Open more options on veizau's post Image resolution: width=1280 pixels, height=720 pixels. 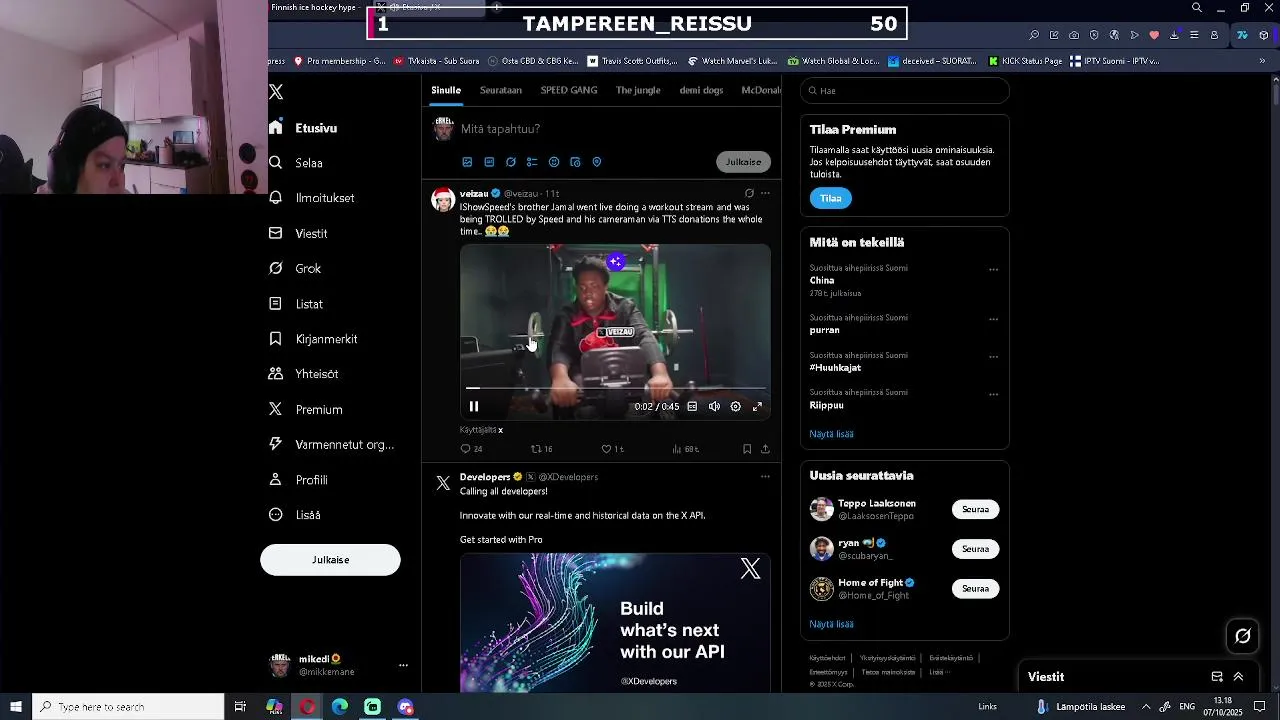point(765,193)
